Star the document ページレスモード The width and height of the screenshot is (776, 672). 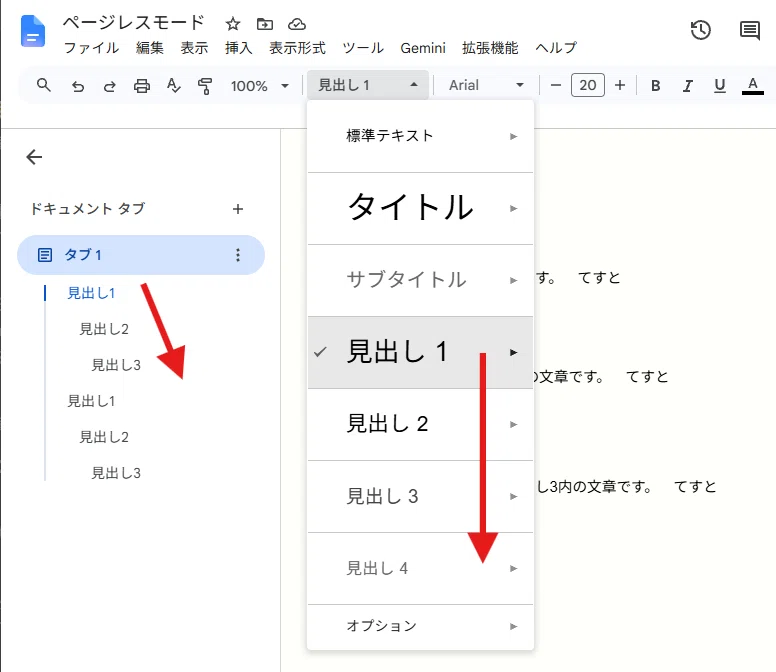(x=233, y=24)
